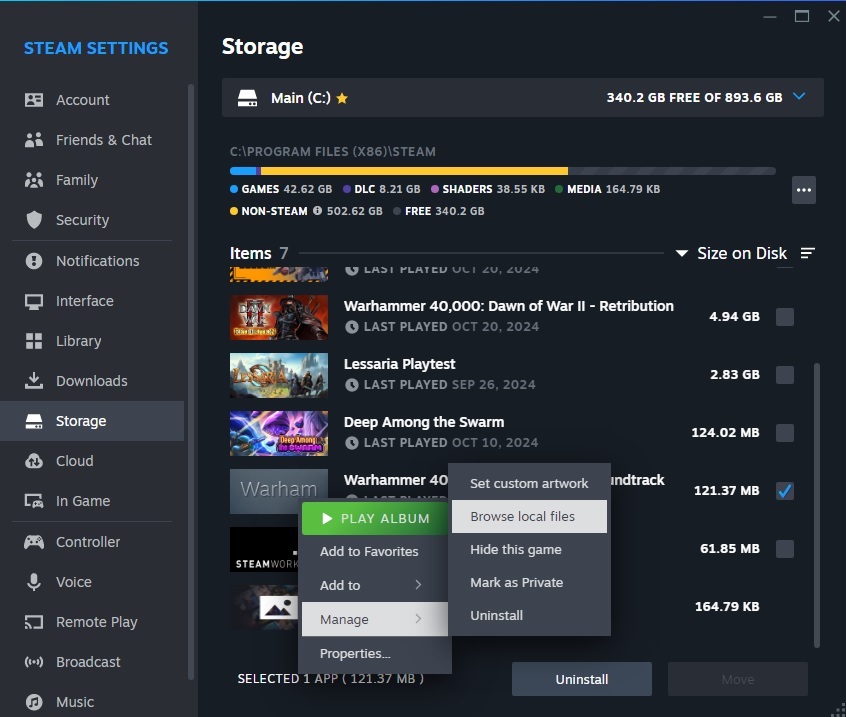Image resolution: width=846 pixels, height=717 pixels.
Task: Expand the Manage submenu arrow
Action: pos(418,619)
